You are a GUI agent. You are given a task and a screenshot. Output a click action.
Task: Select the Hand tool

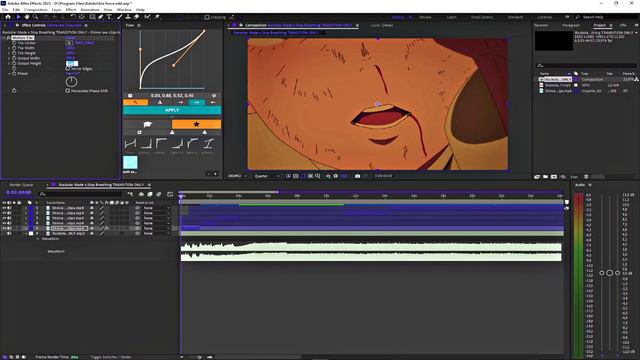(27, 17)
